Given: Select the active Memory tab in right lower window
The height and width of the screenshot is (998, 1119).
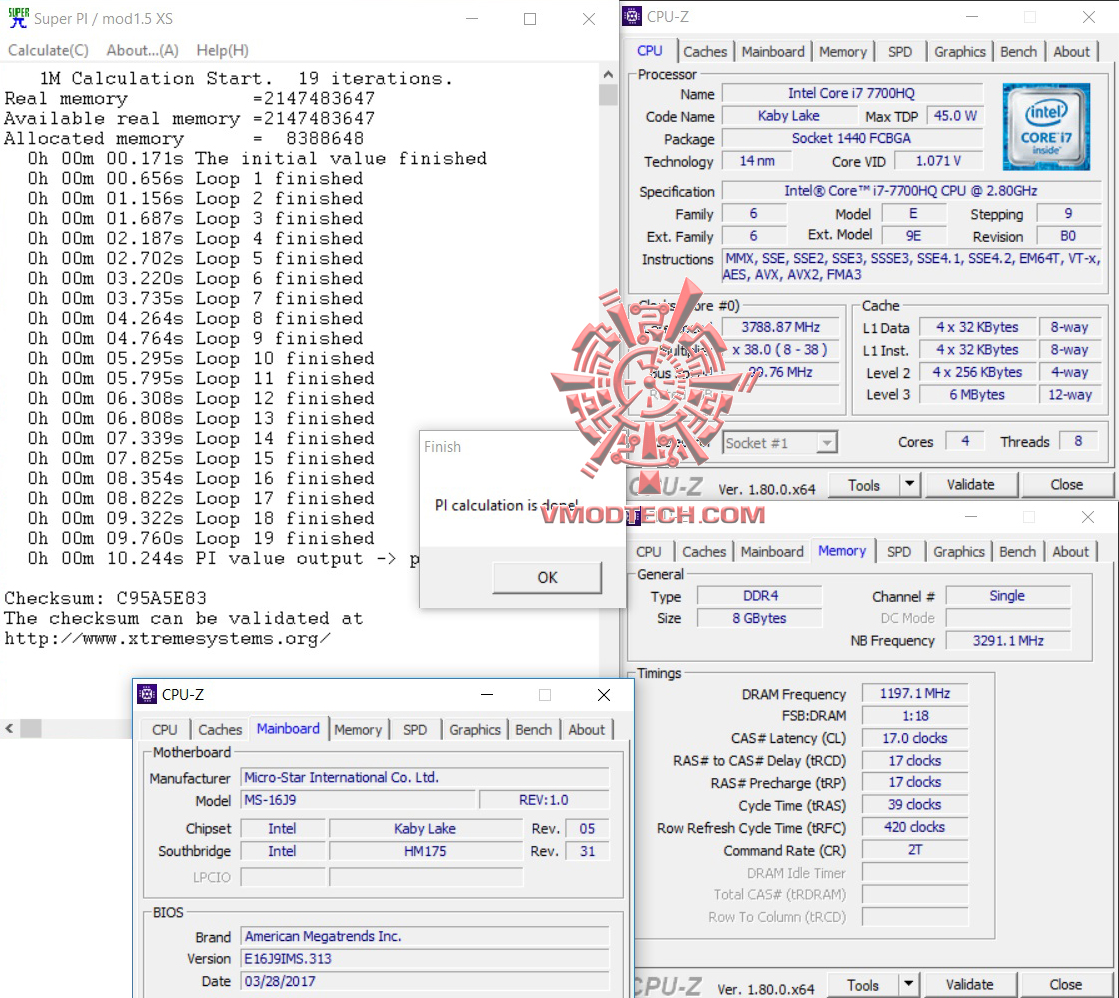Looking at the screenshot, I should click(841, 551).
